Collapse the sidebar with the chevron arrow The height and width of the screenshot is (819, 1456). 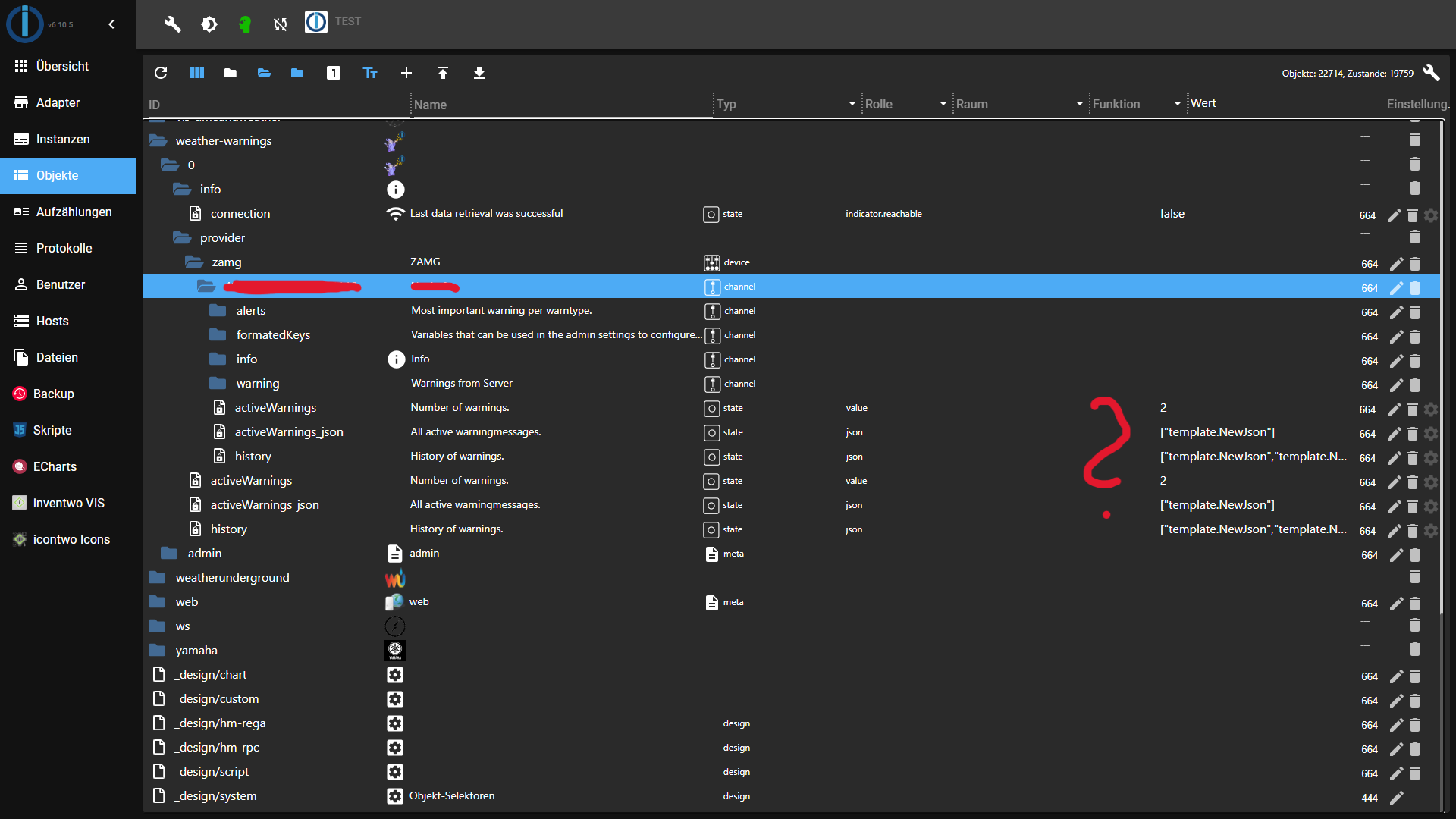click(x=111, y=24)
